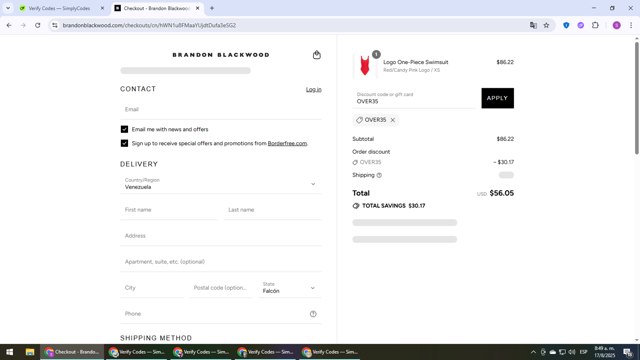Click the Logo One-Piece Swimsuit name
The width and height of the screenshot is (640, 360).
click(416, 62)
